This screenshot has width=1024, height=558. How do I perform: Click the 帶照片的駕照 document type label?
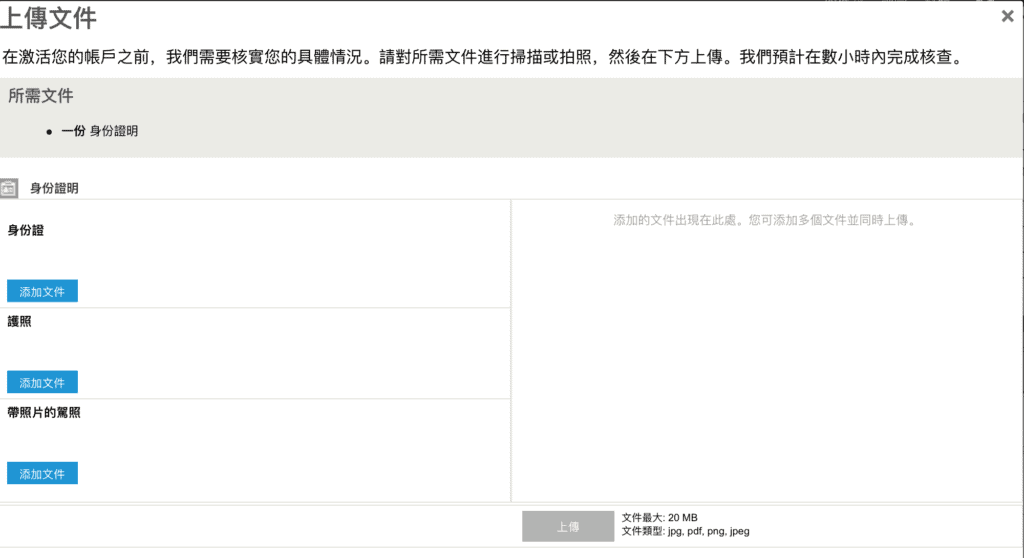click(x=44, y=412)
